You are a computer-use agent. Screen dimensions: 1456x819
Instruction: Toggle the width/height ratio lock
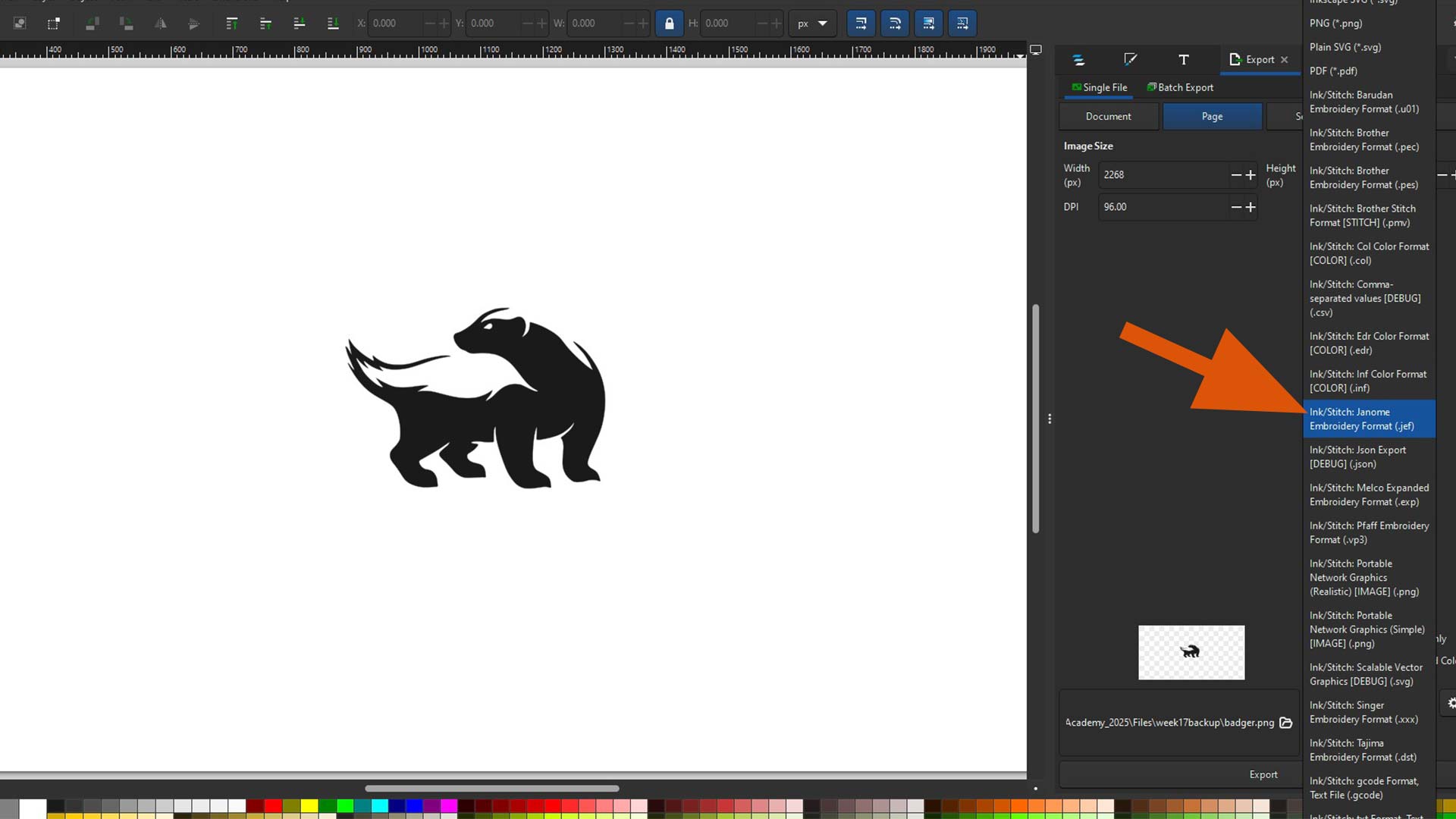pos(669,24)
